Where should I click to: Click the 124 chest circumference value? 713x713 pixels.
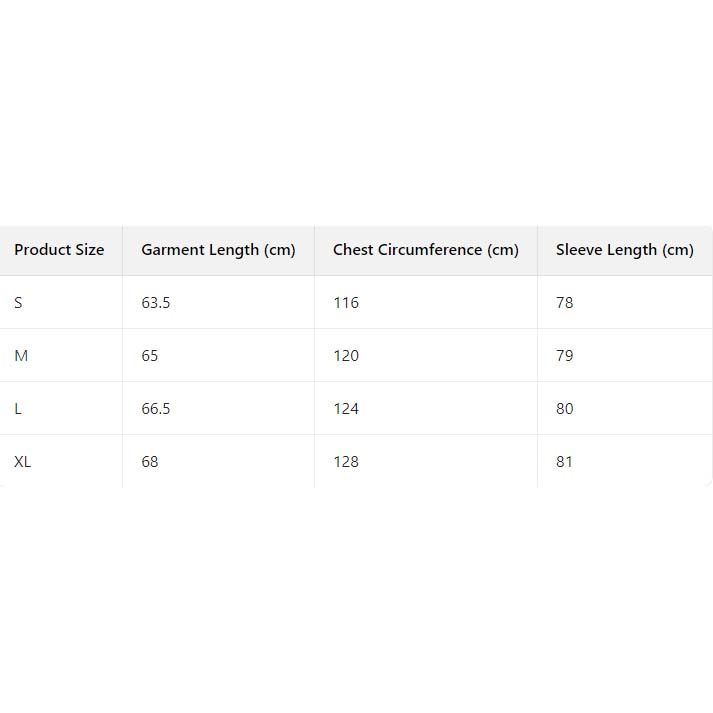point(346,409)
